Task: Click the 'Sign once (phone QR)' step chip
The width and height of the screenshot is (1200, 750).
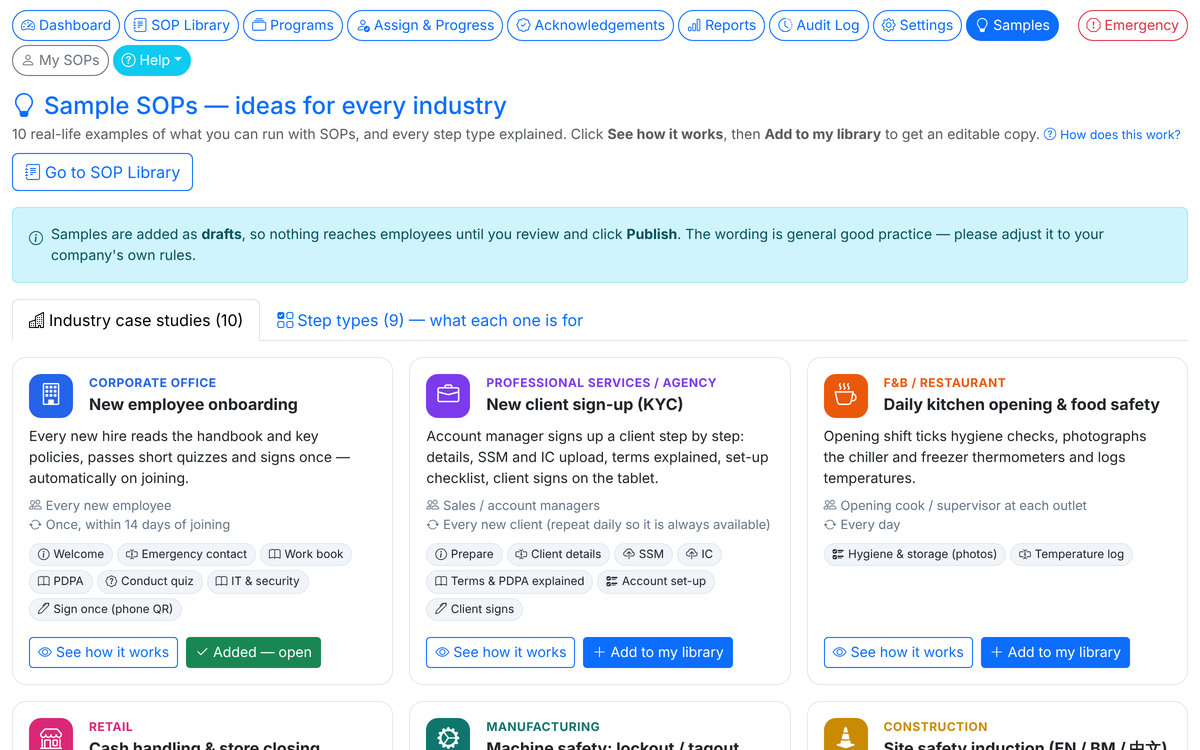Action: coord(106,608)
